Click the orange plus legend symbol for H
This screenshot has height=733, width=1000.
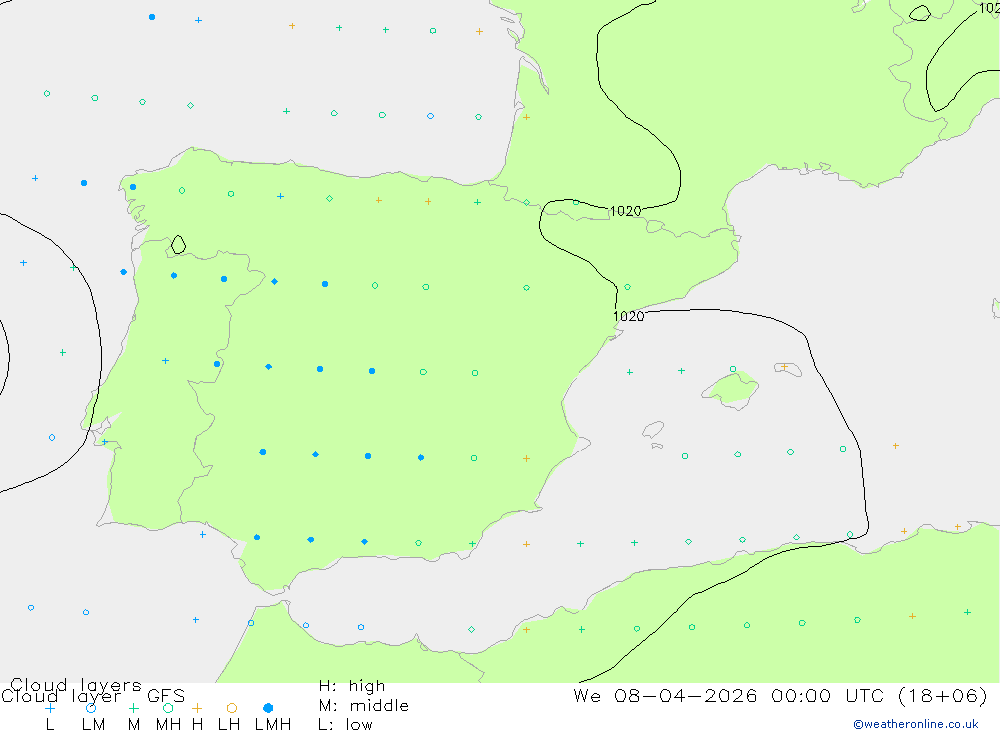point(197,708)
